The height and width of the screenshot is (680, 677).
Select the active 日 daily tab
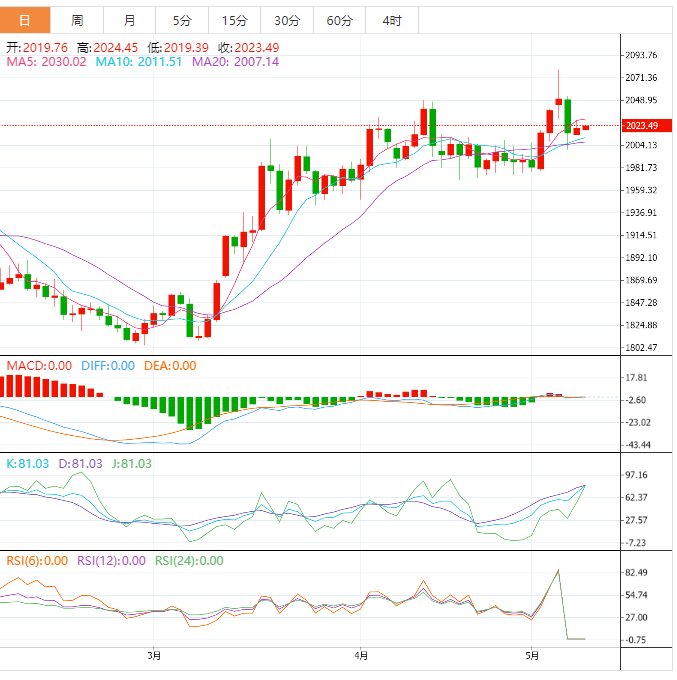tap(25, 20)
